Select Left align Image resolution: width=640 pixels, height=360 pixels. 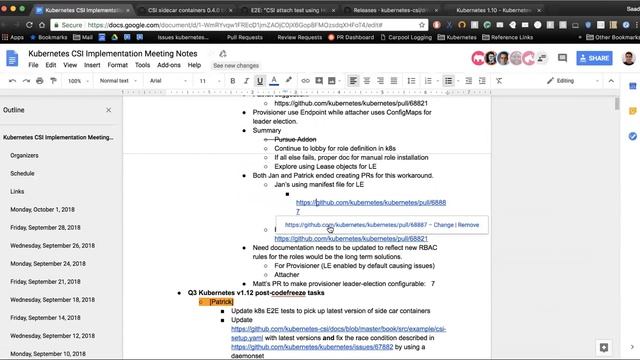pos(353,81)
